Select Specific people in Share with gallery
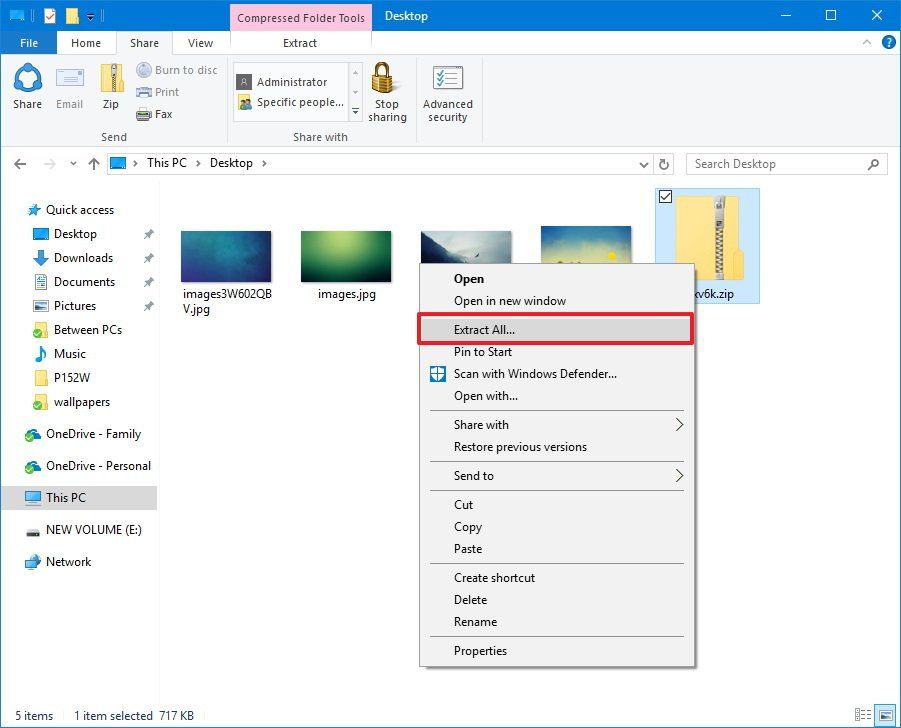 (x=295, y=102)
